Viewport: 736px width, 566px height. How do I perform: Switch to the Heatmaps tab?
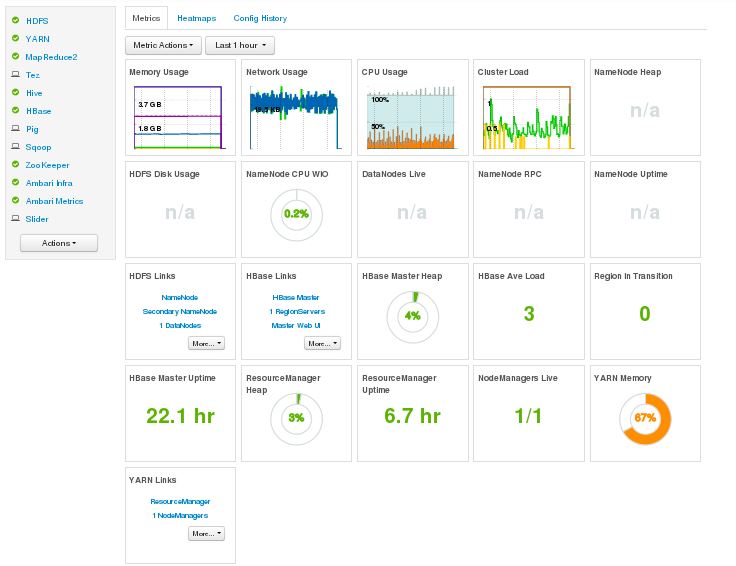pos(194,19)
